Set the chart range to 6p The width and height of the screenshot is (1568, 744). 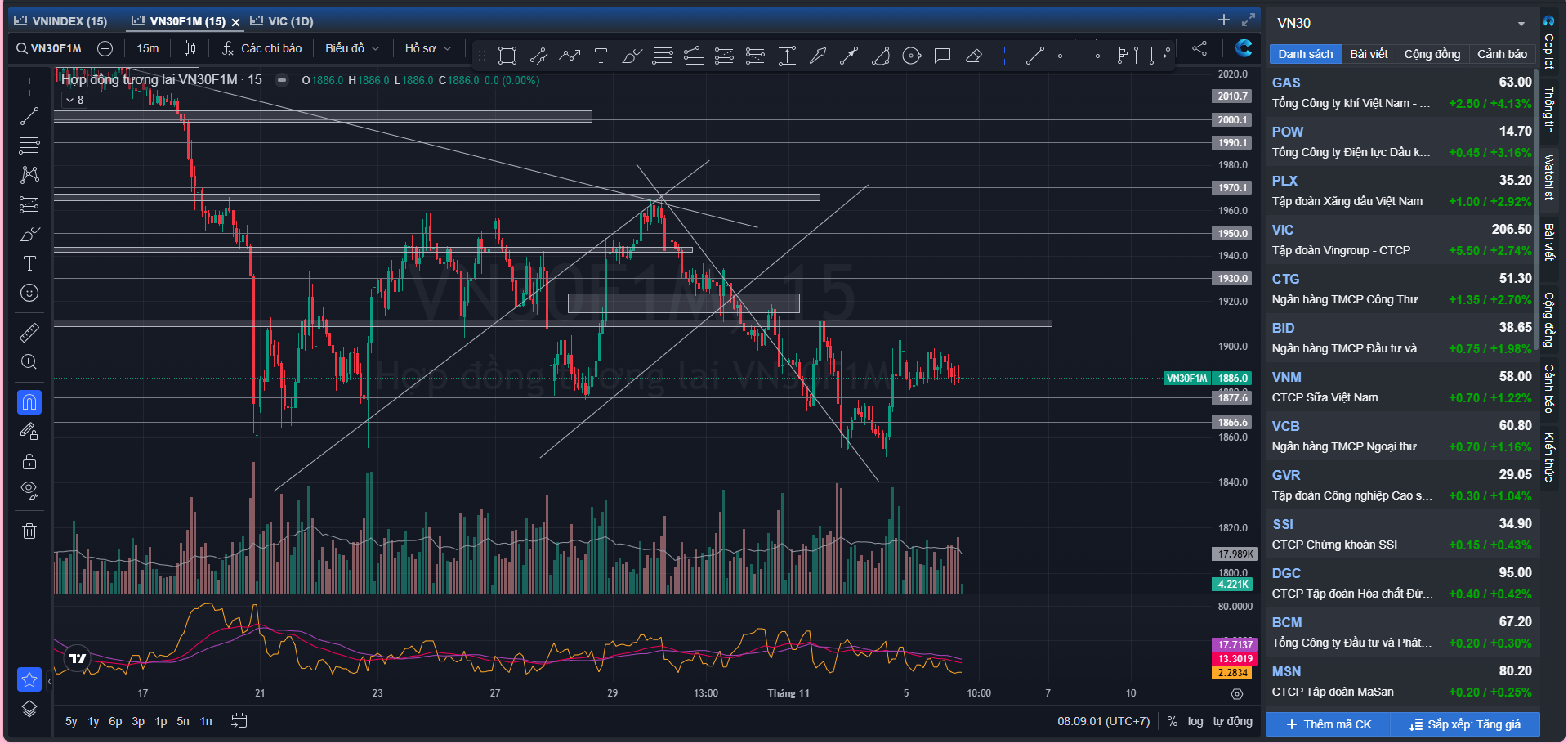(115, 721)
